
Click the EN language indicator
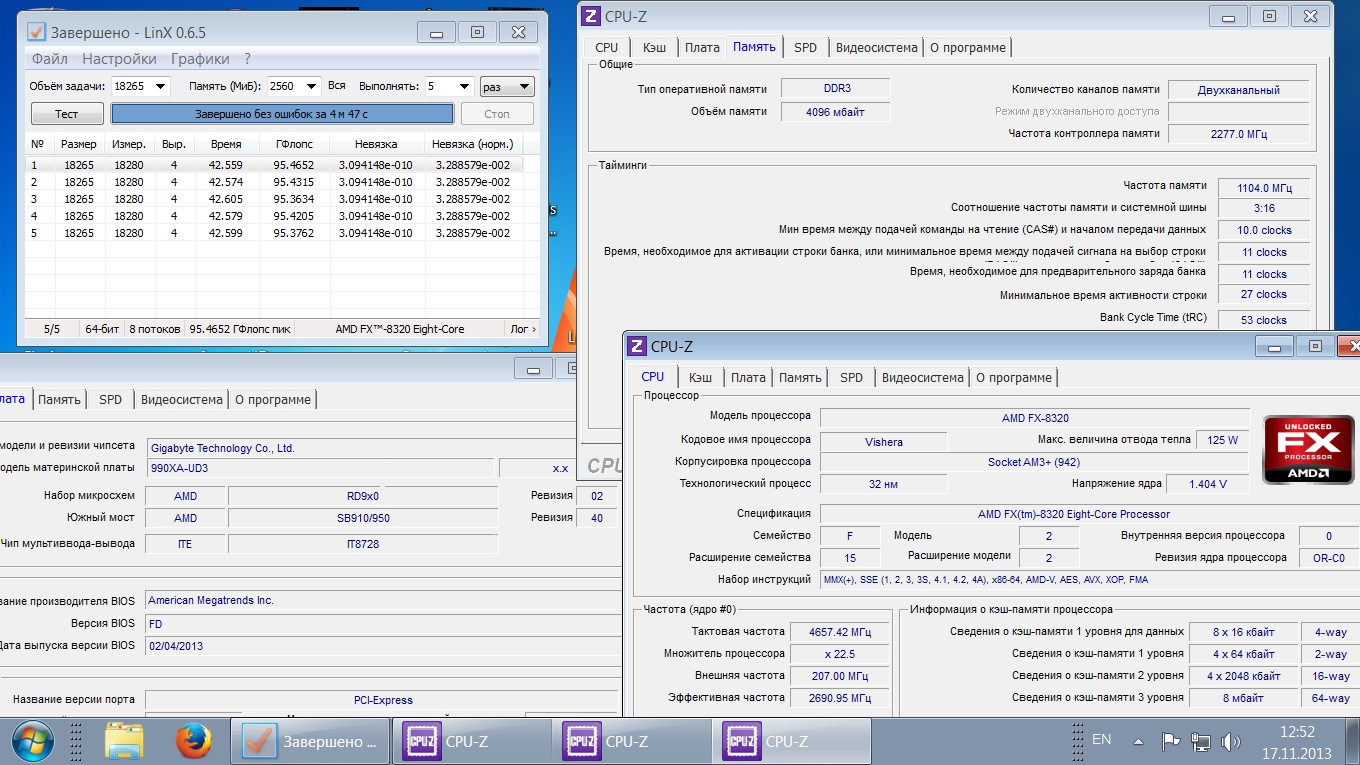pyautogui.click(x=1101, y=739)
